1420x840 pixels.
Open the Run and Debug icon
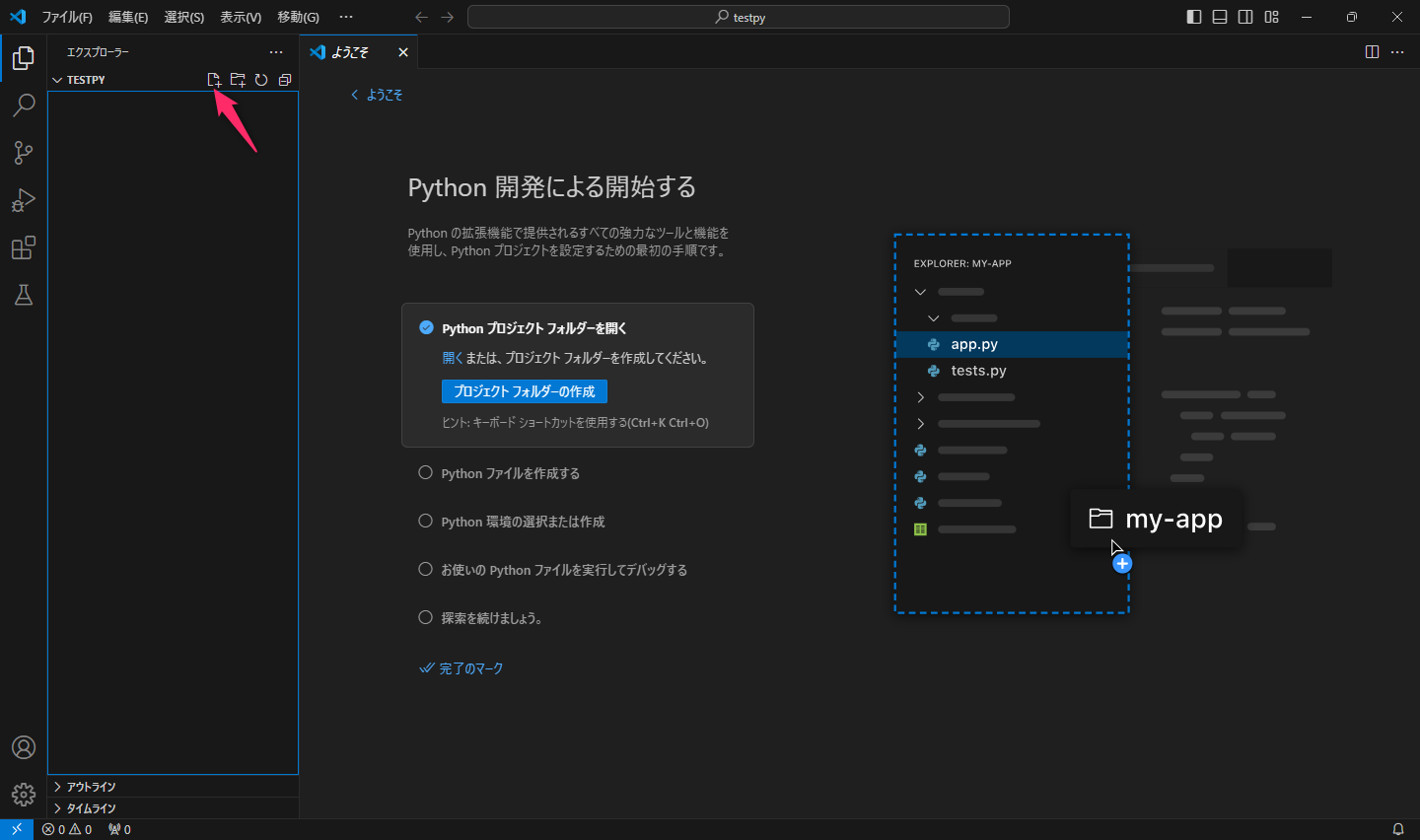24,200
